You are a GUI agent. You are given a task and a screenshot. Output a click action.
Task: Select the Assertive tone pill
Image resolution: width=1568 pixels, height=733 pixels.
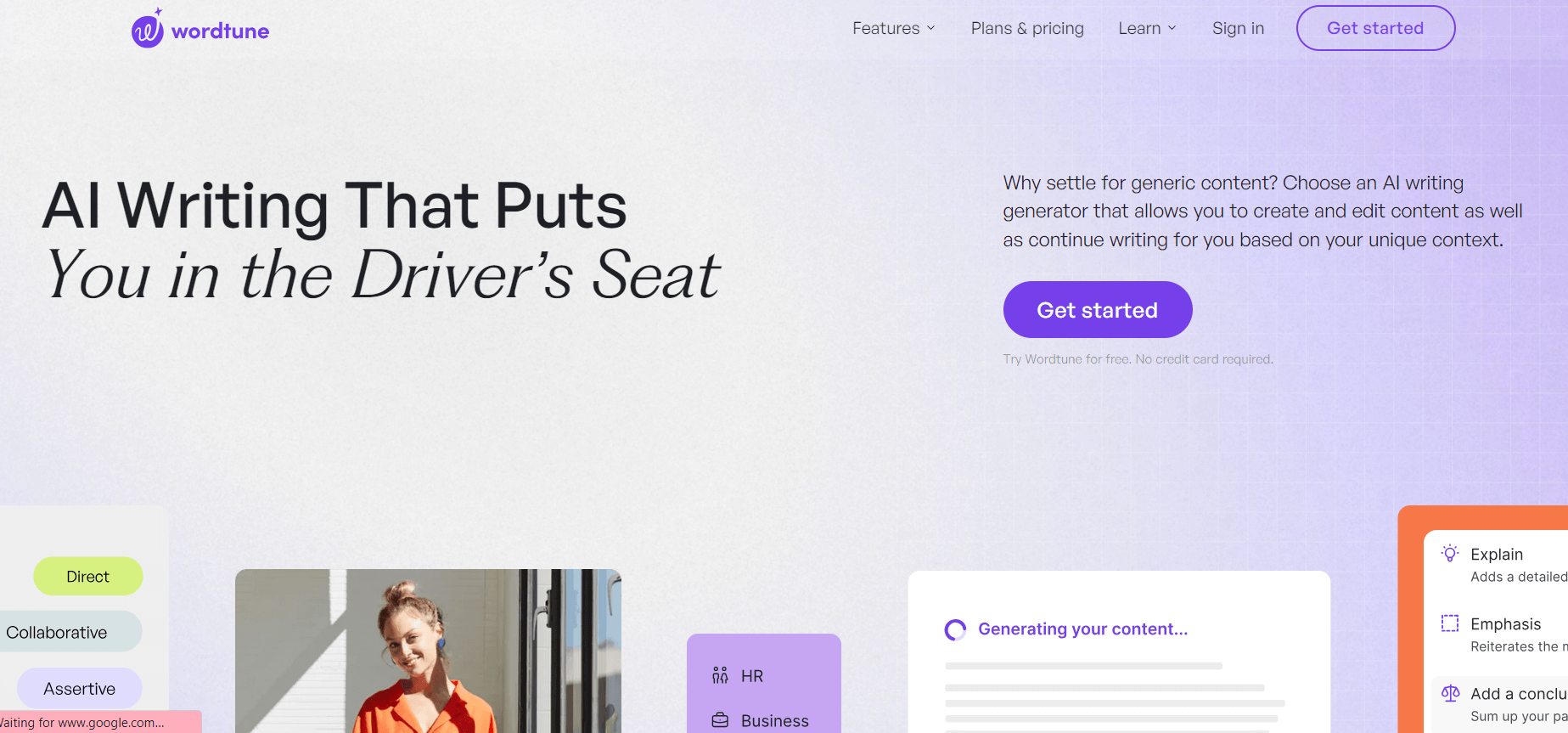(x=80, y=689)
